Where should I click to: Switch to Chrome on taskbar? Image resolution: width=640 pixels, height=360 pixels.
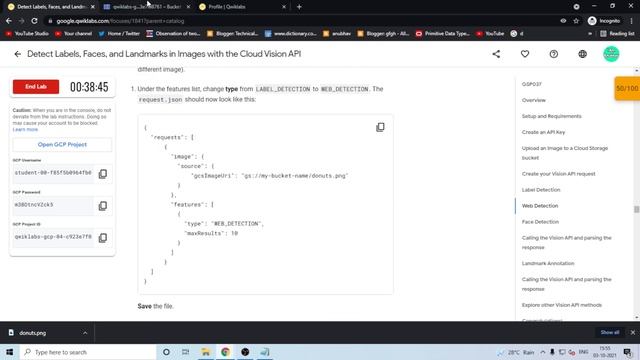[225, 352]
